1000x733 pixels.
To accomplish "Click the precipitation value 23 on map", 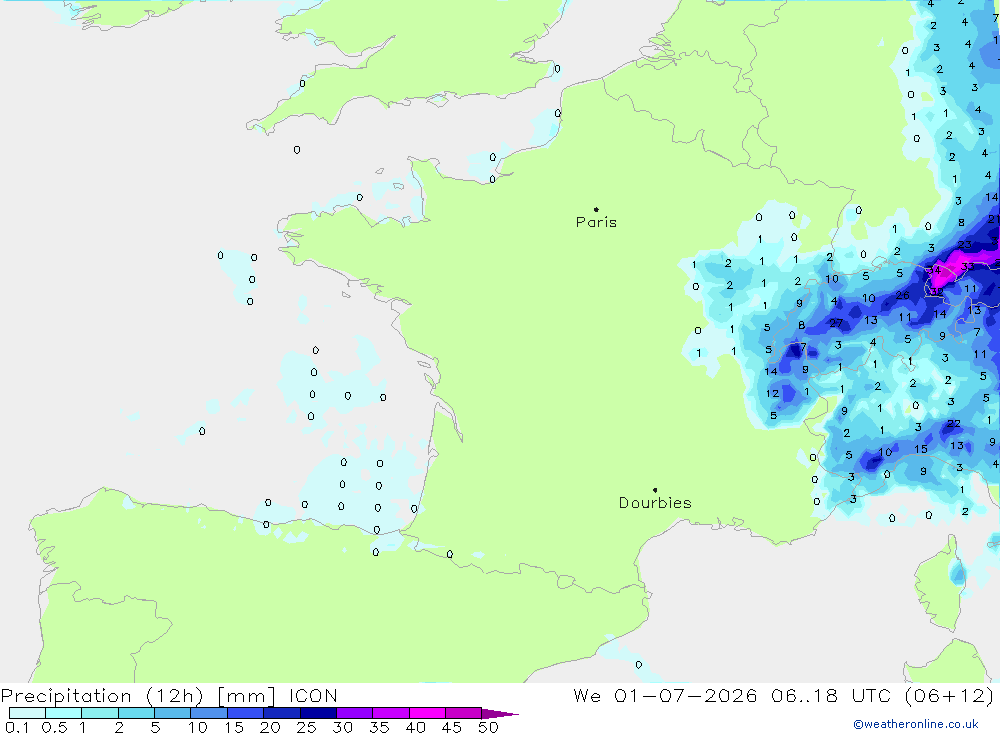I will pos(964,244).
